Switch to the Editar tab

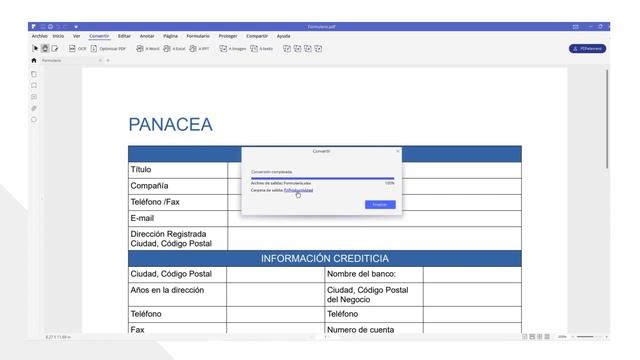(124, 36)
